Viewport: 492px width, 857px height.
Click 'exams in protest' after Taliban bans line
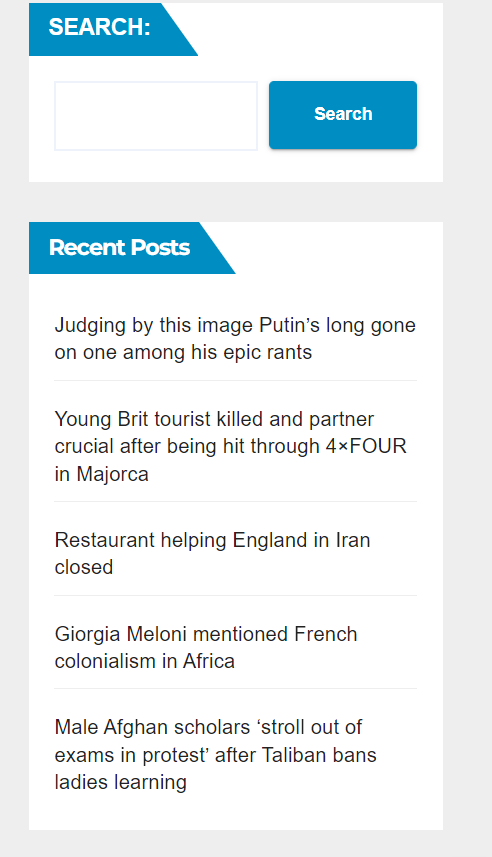[x=215, y=755]
